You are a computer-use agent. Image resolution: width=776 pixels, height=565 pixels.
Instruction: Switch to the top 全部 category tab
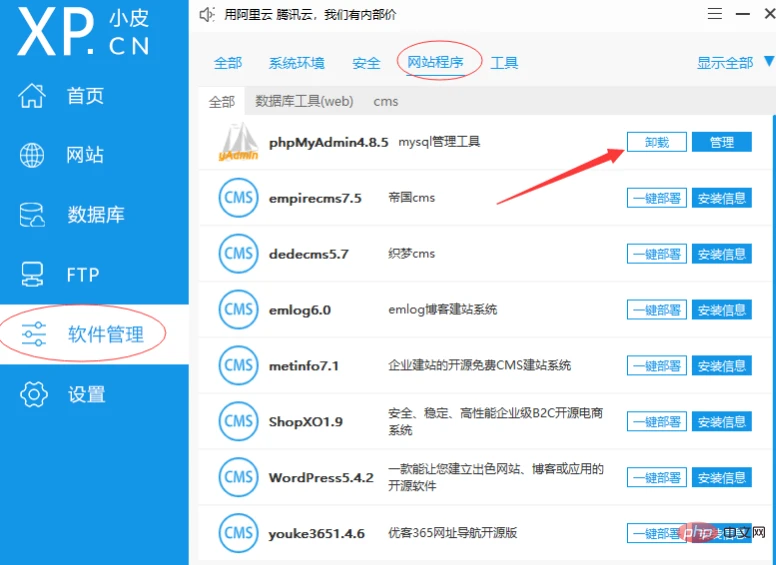228,63
